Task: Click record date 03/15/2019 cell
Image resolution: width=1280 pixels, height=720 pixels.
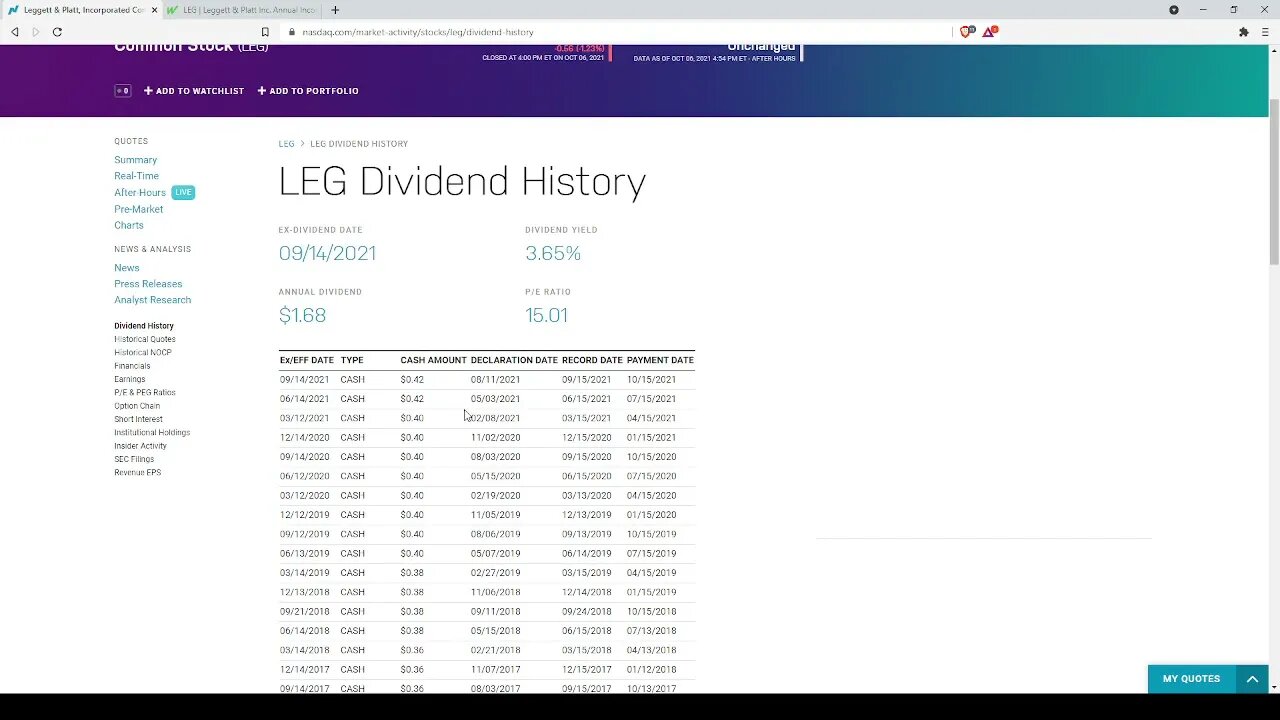Action: 586,573
